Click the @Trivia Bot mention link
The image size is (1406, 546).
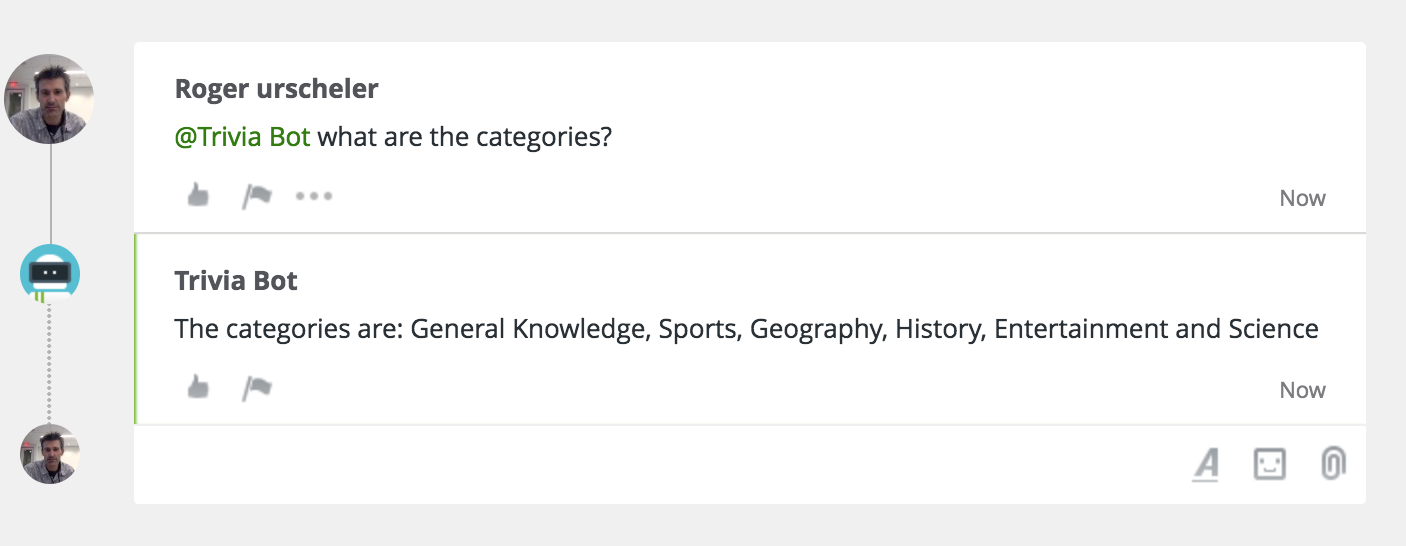(x=242, y=137)
